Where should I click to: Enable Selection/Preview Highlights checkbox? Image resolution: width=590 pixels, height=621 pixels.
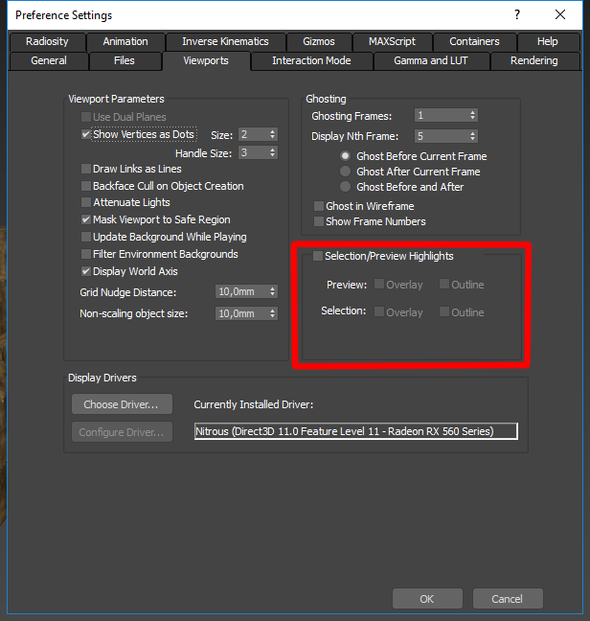tap(318, 256)
